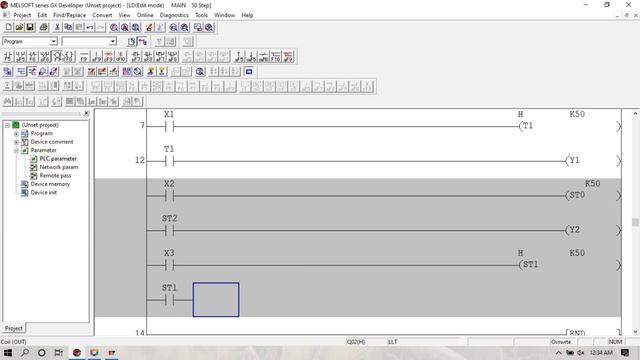
Task: Insert coil with the F7 icon
Action: 57,56
